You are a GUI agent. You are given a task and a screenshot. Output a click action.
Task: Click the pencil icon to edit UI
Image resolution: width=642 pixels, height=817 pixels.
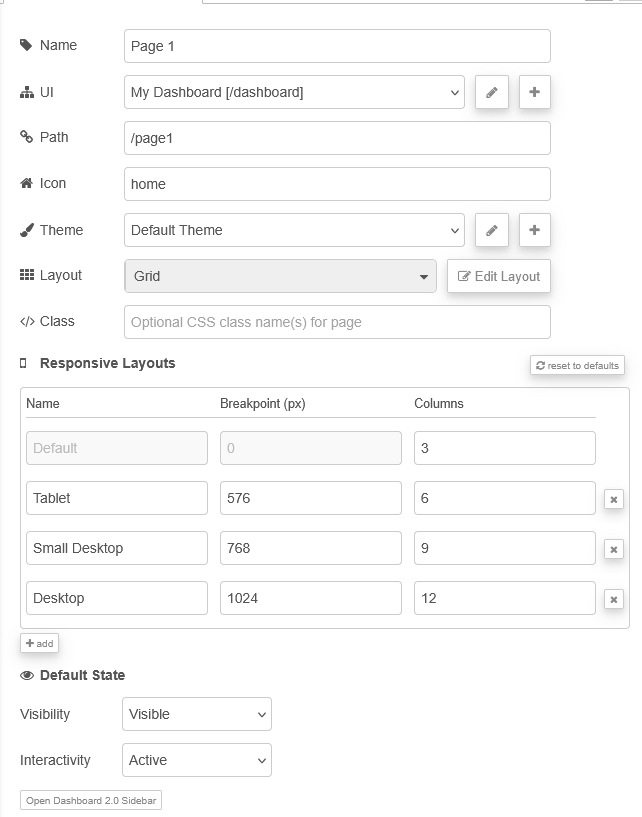(x=491, y=92)
